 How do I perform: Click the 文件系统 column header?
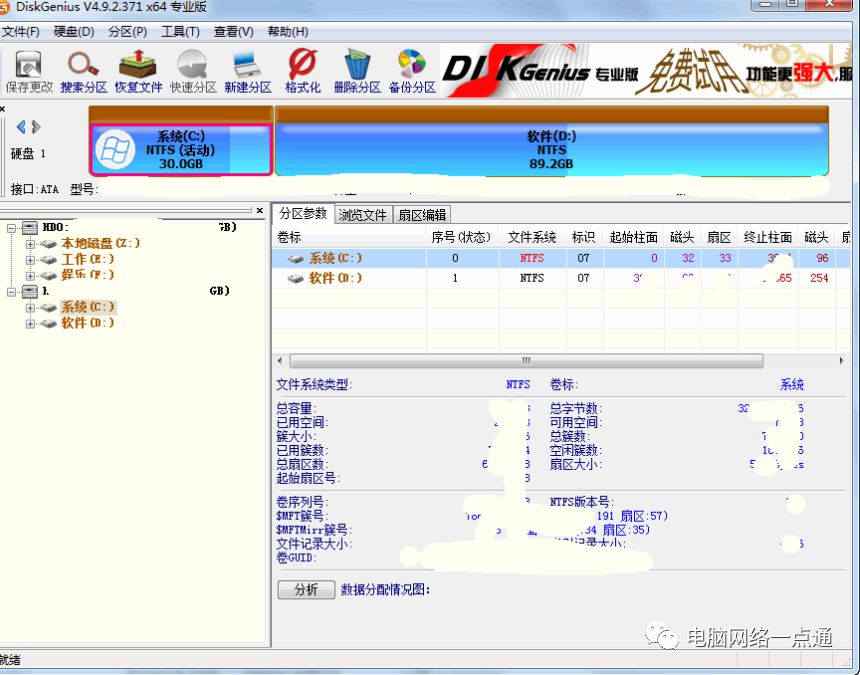point(532,237)
